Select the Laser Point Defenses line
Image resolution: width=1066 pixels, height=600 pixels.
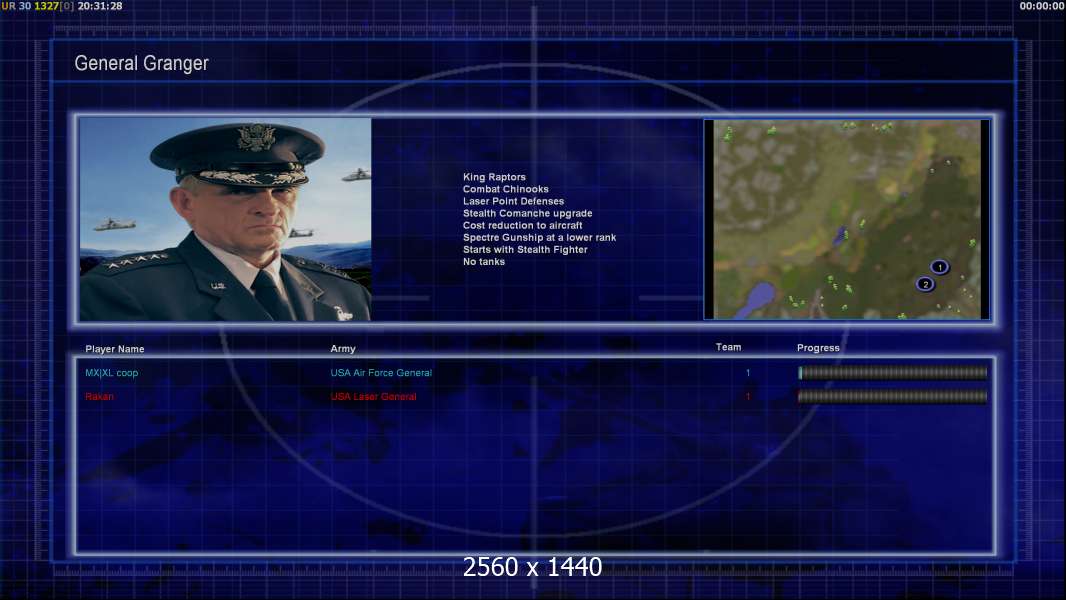click(513, 201)
